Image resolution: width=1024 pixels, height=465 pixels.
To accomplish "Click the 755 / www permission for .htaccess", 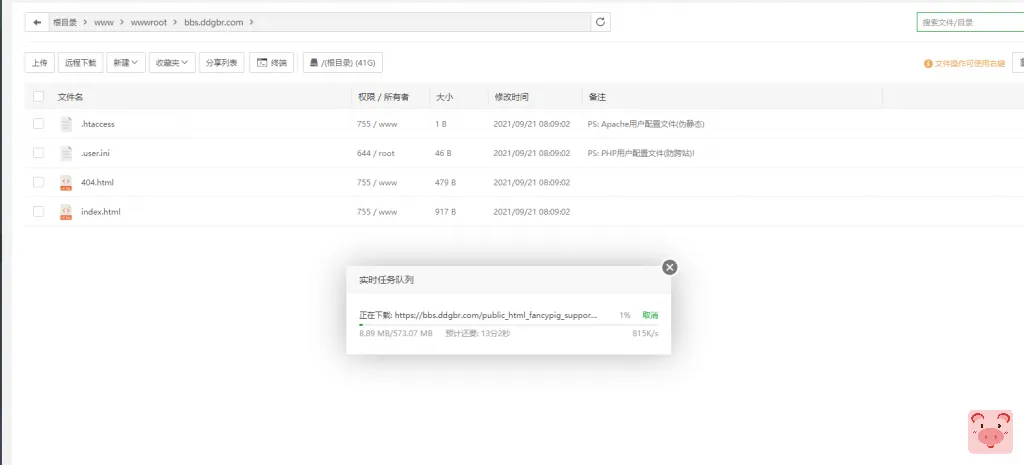I will [x=377, y=123].
